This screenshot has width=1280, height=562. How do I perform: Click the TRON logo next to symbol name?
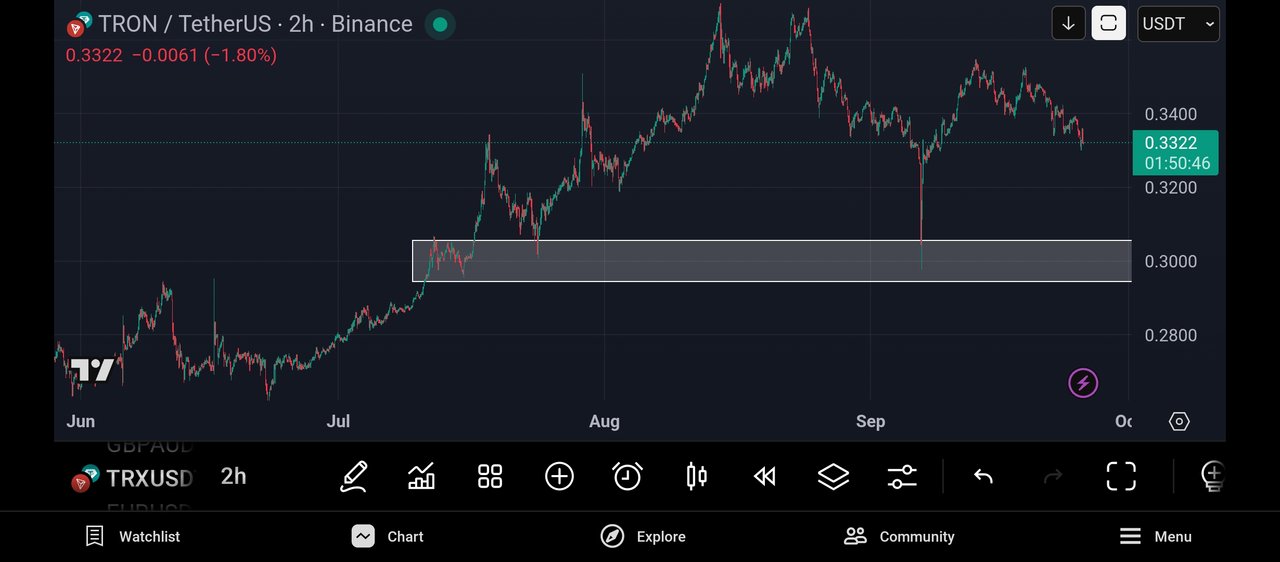pyautogui.click(x=79, y=23)
